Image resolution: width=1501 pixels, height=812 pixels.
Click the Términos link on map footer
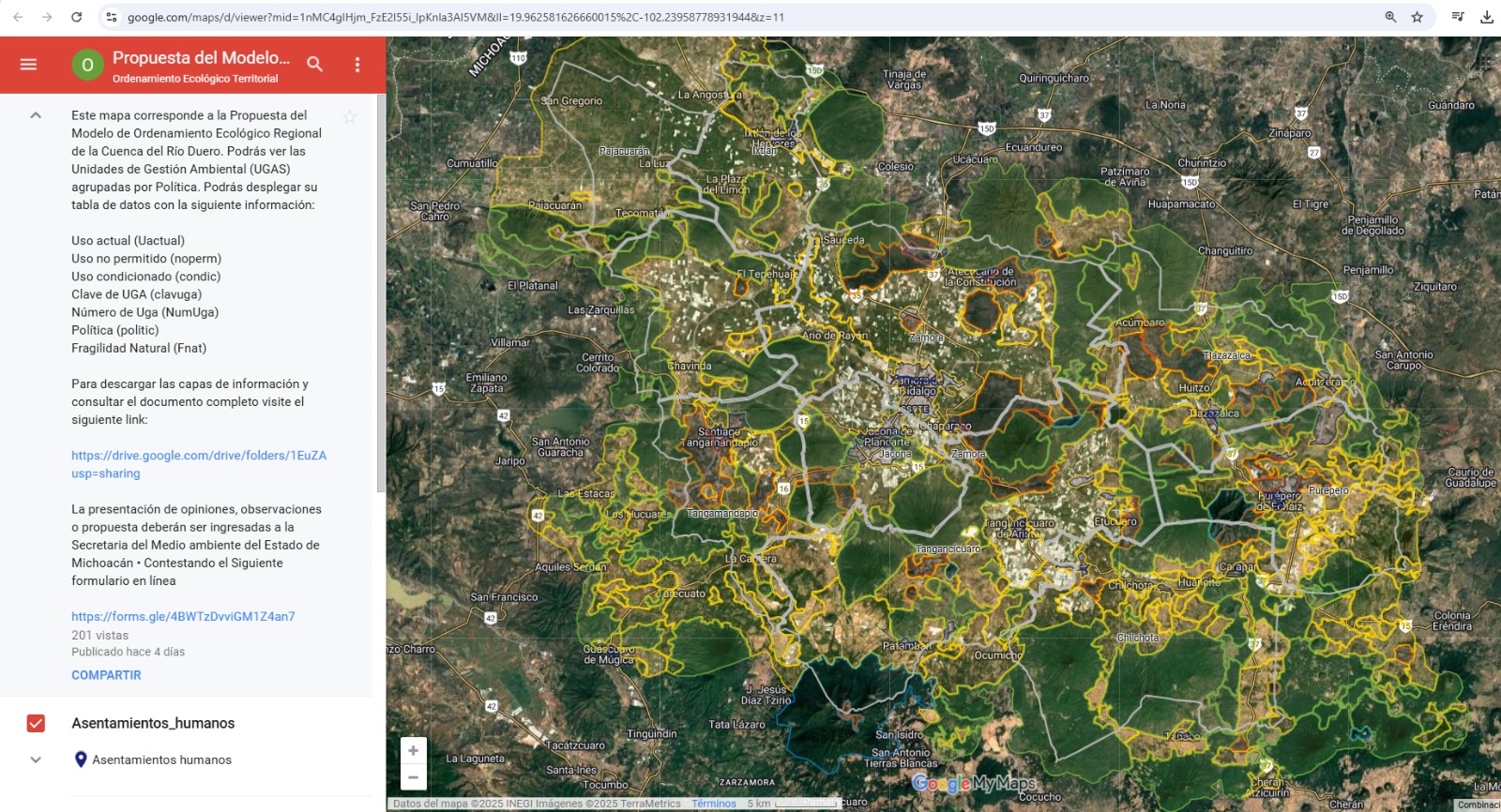[714, 804]
